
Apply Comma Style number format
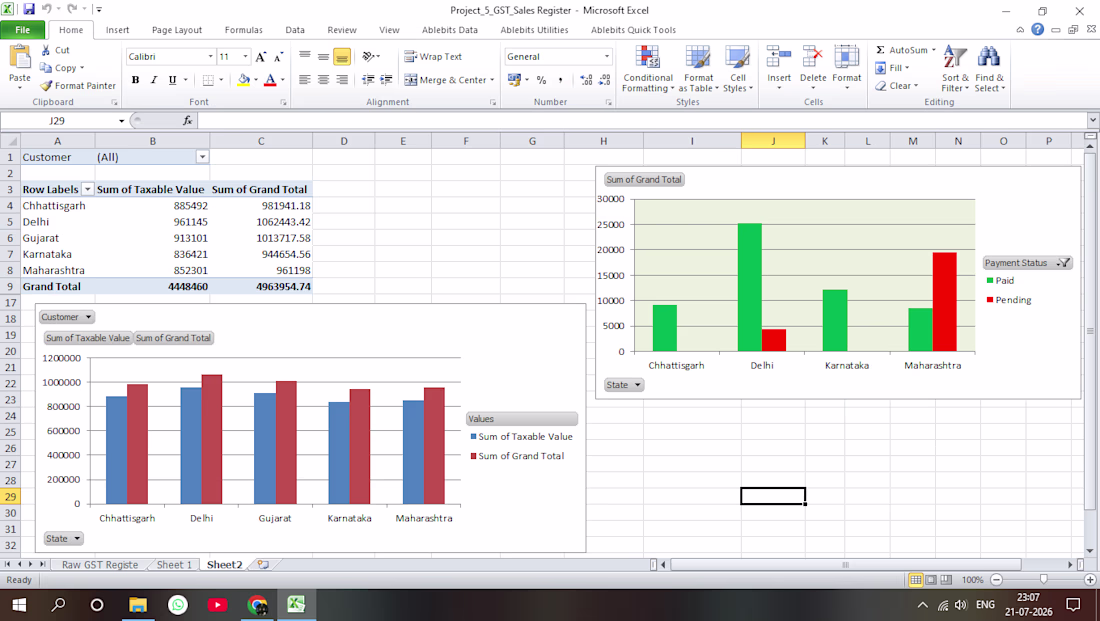click(560, 80)
